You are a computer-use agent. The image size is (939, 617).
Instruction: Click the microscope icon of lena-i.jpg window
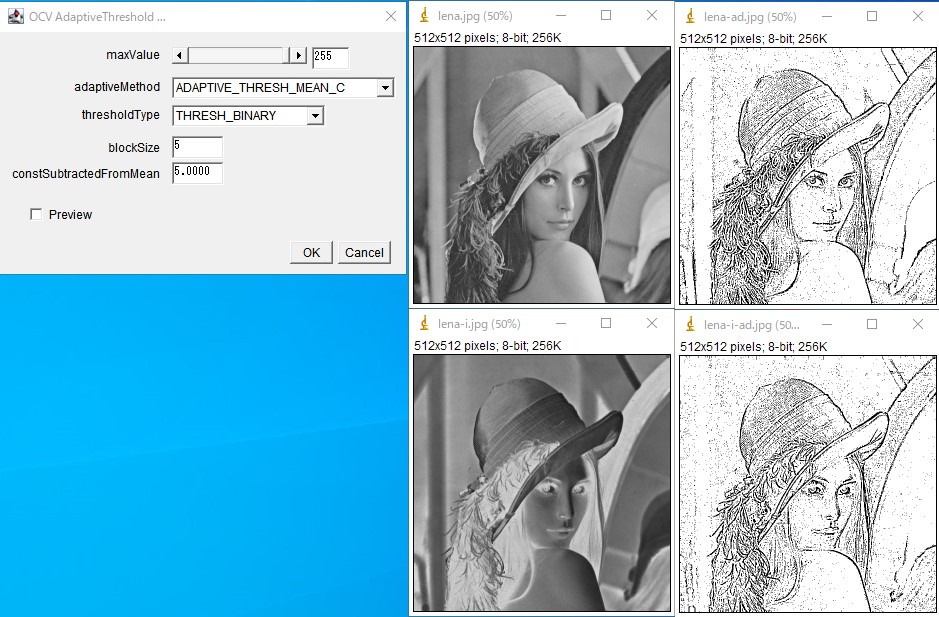point(425,323)
